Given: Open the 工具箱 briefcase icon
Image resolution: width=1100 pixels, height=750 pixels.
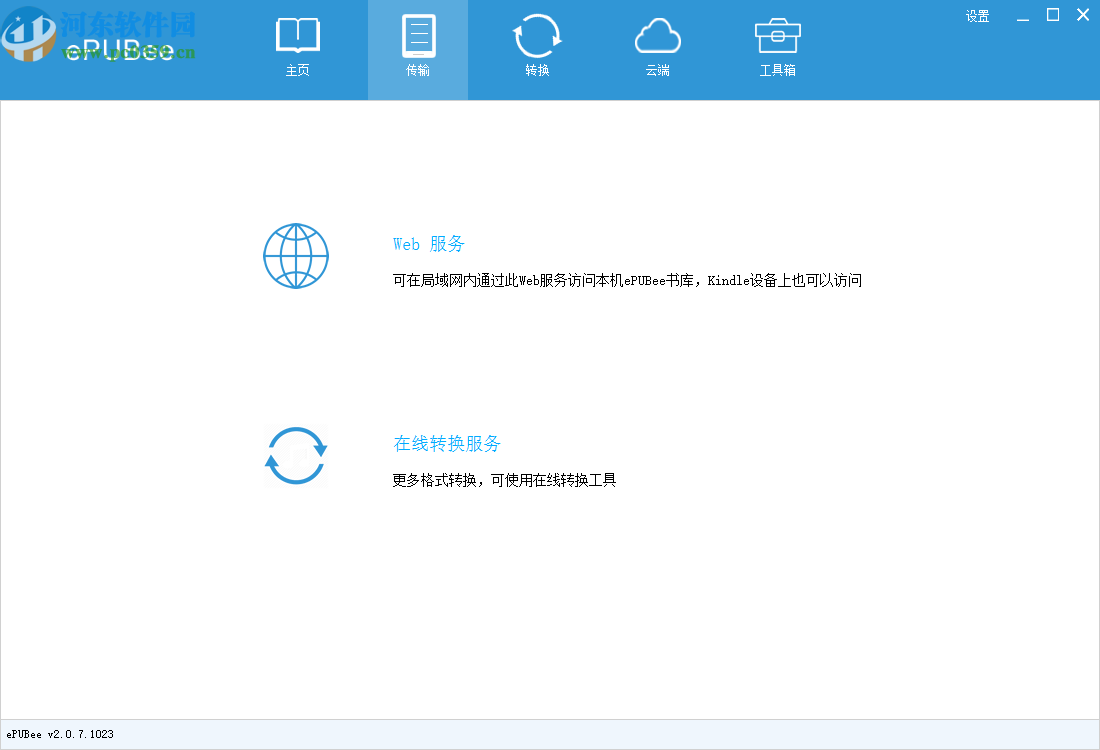Looking at the screenshot, I should (777, 37).
